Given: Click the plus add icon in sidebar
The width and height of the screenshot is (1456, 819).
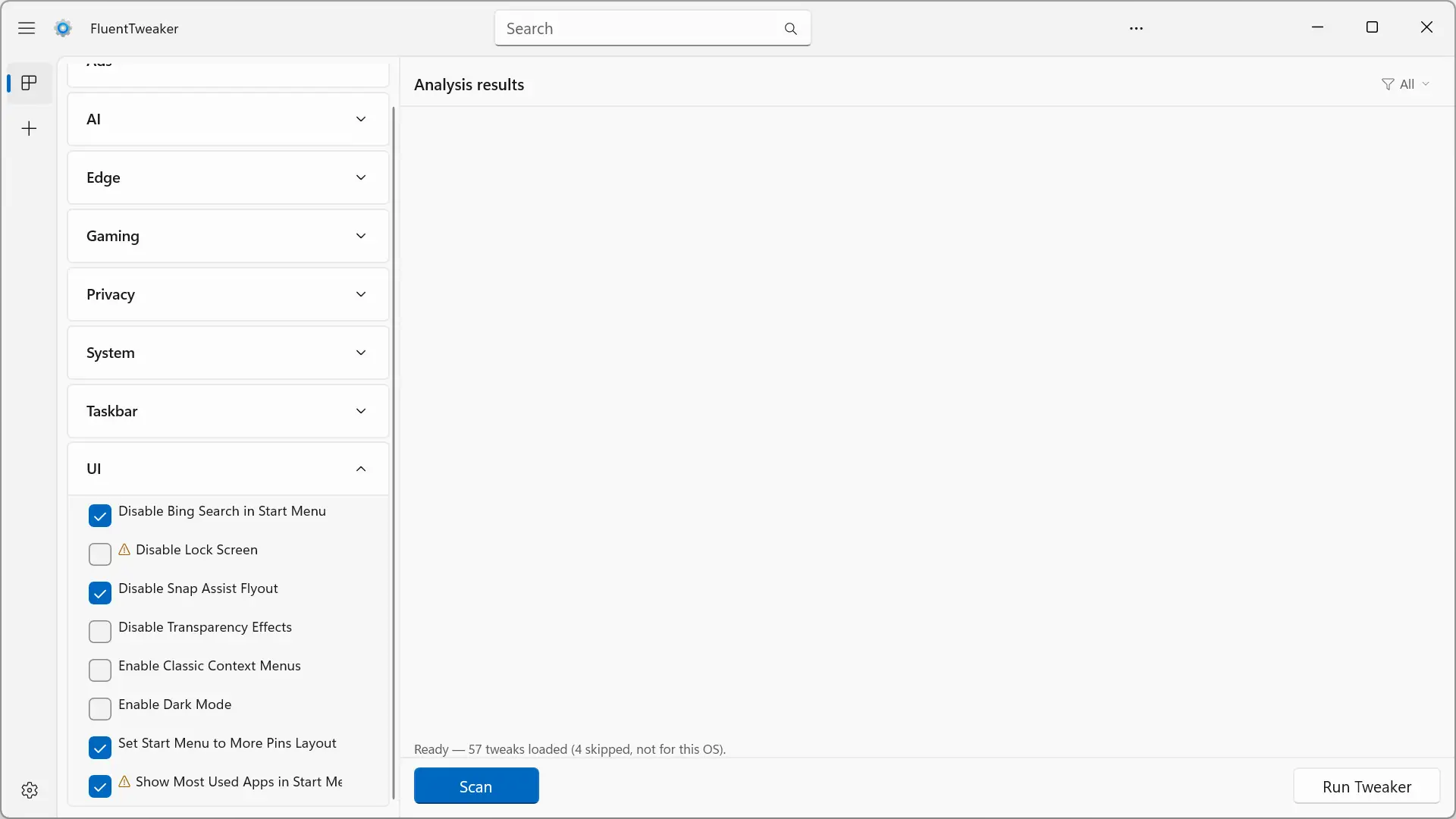Looking at the screenshot, I should pos(29,129).
